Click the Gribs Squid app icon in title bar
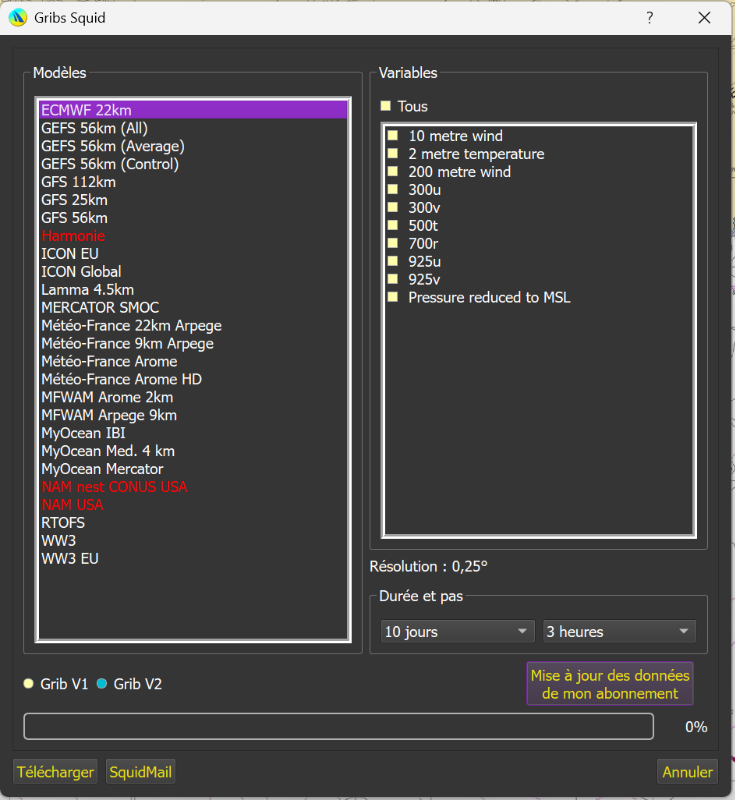 [17, 18]
